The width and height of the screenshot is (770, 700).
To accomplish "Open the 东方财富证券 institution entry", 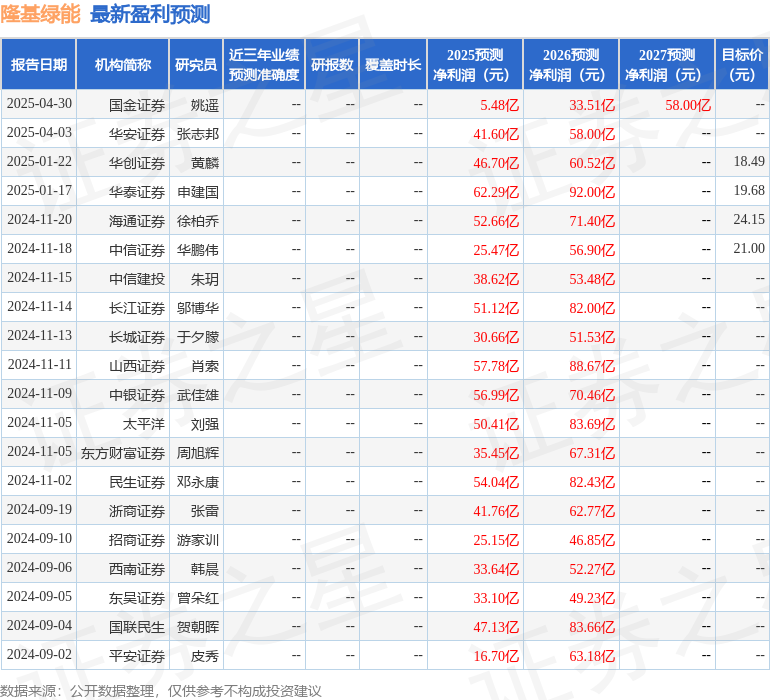I will tap(123, 453).
